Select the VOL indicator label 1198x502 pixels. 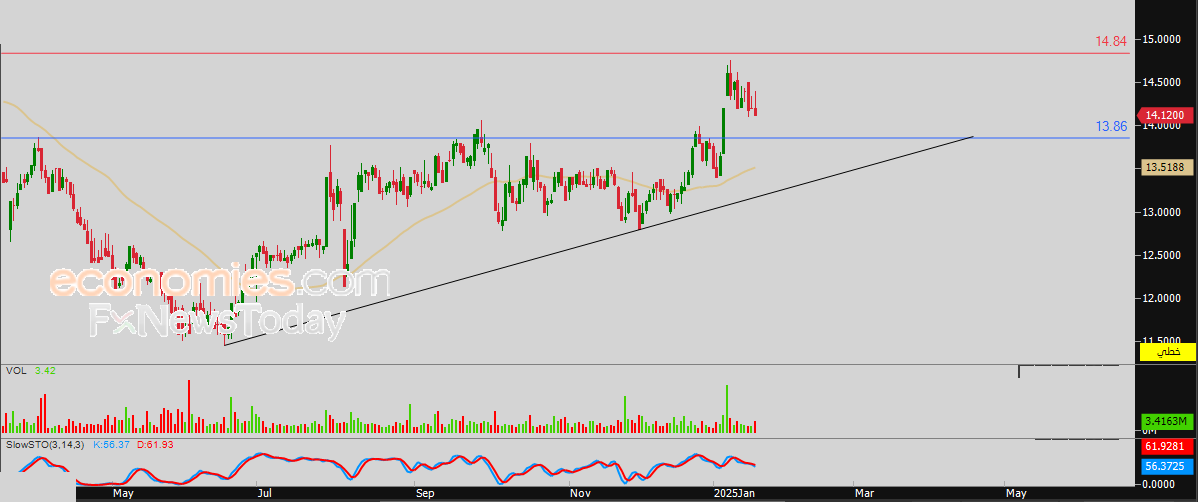pyautogui.click(x=15, y=371)
